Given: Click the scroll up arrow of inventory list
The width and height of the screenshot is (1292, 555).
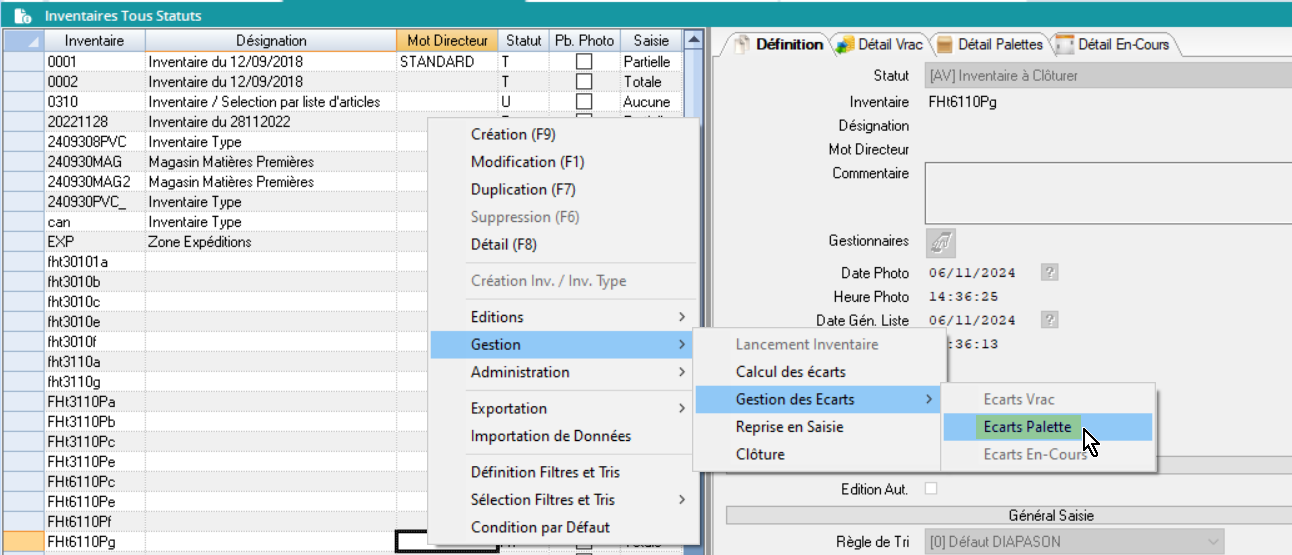Looking at the screenshot, I should tap(692, 41).
